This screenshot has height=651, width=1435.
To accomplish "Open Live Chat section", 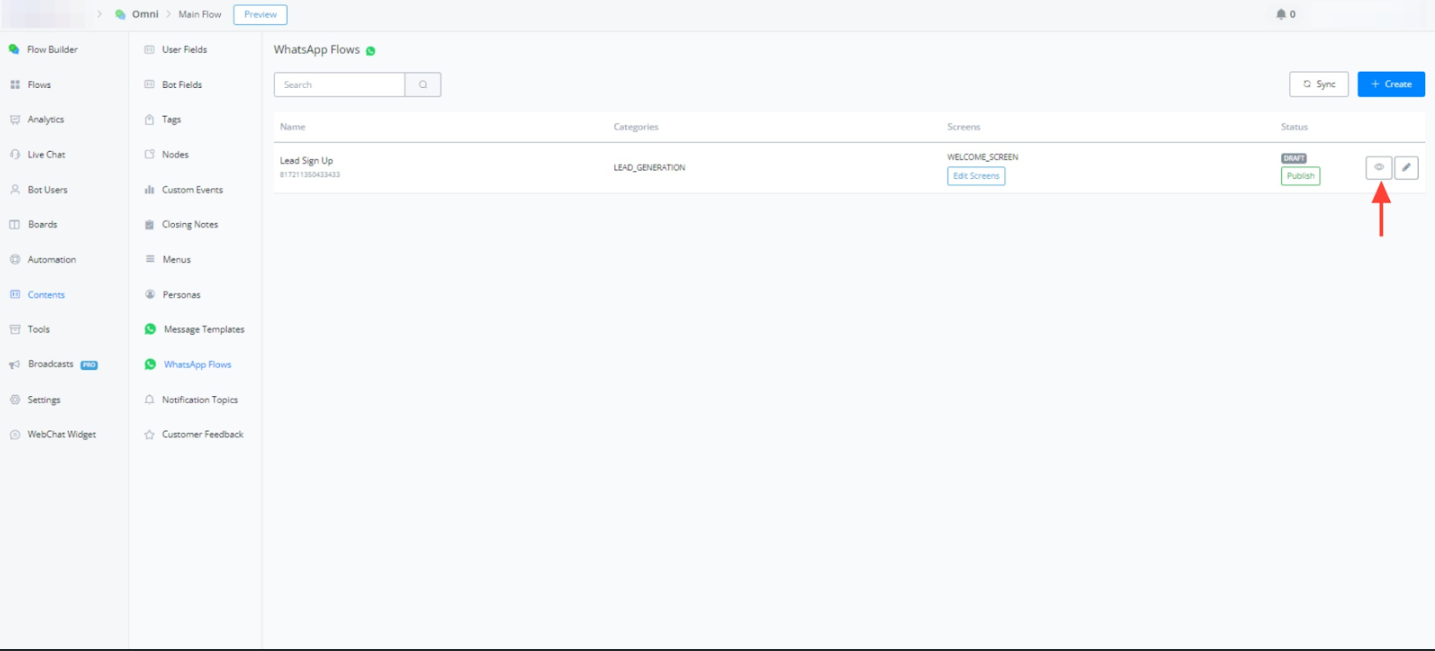I will pos(46,155).
